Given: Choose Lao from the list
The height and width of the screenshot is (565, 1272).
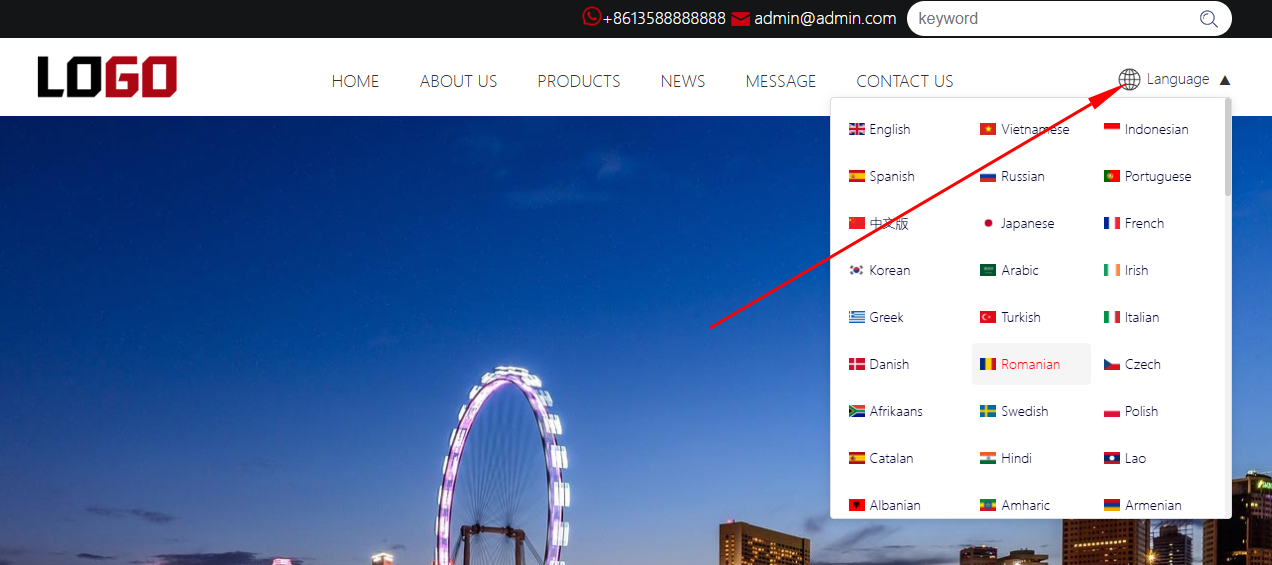Looking at the screenshot, I should pos(1125,458).
